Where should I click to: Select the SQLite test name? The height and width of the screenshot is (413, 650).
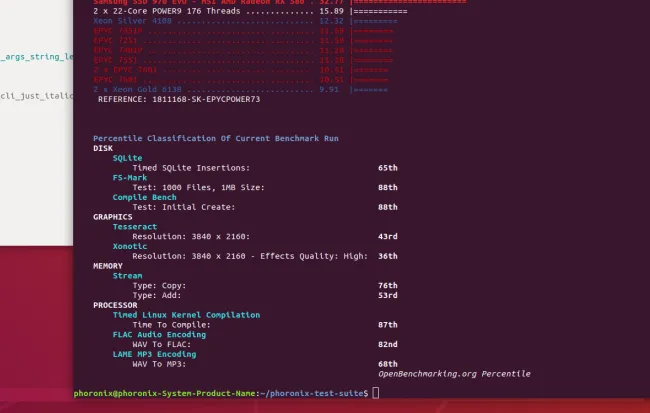click(127, 158)
